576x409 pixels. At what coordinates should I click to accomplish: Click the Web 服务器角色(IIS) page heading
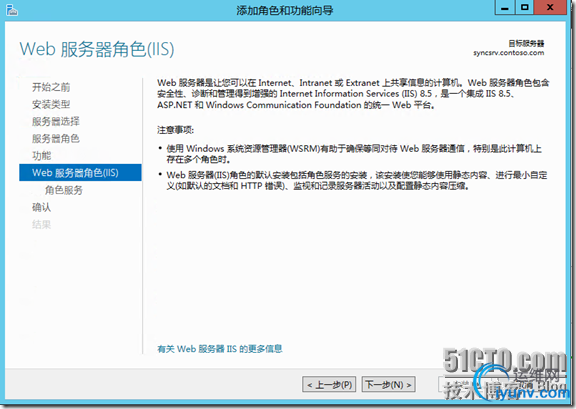point(97,49)
